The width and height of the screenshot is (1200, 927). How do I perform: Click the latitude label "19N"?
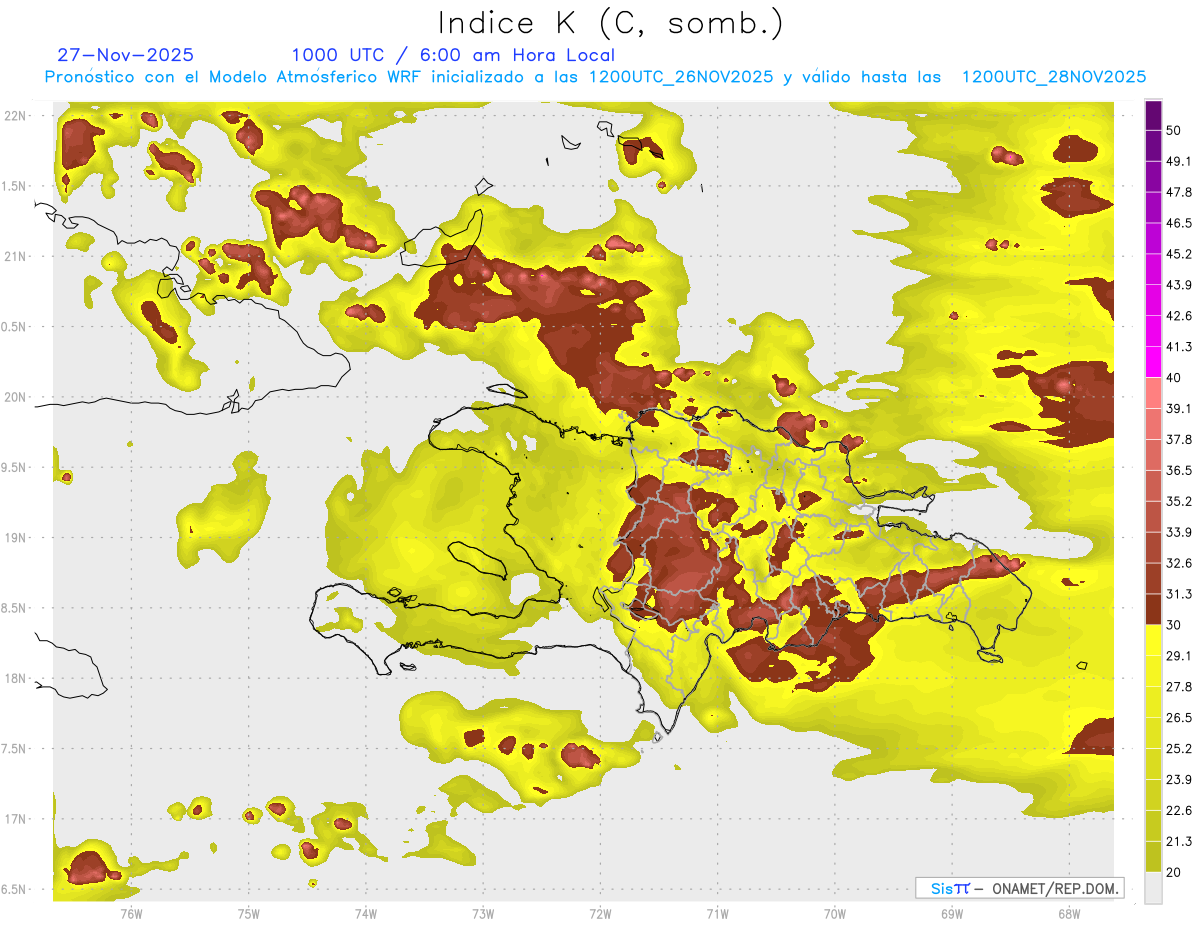point(17,538)
